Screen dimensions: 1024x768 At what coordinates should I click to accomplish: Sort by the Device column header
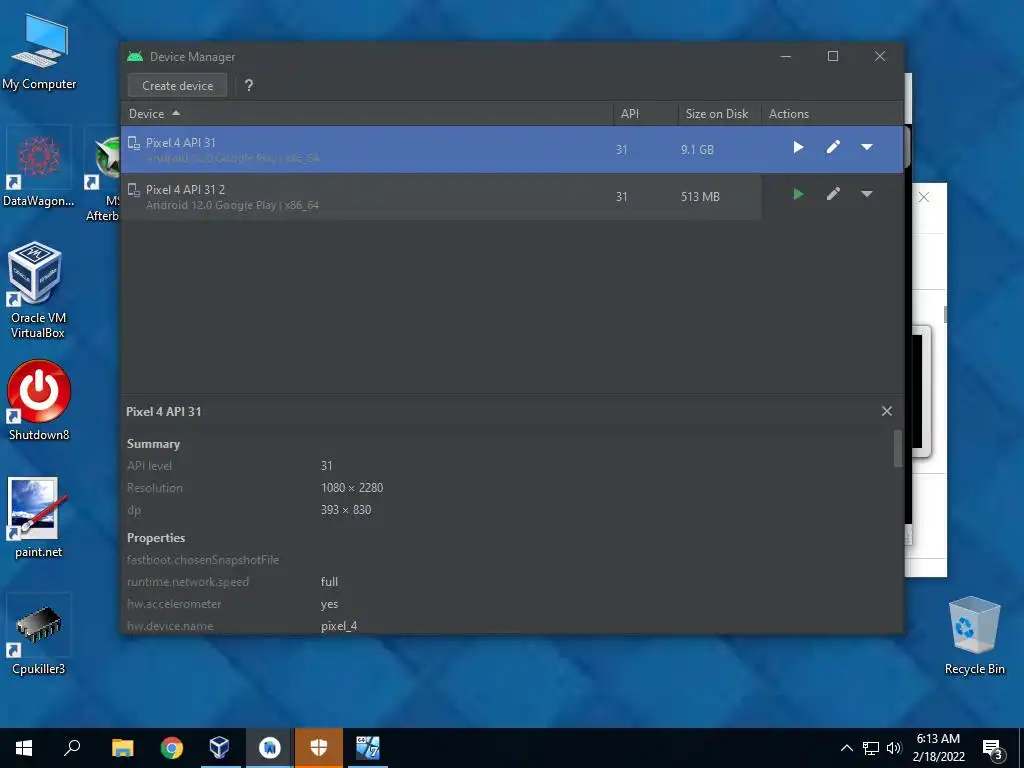[x=367, y=114]
